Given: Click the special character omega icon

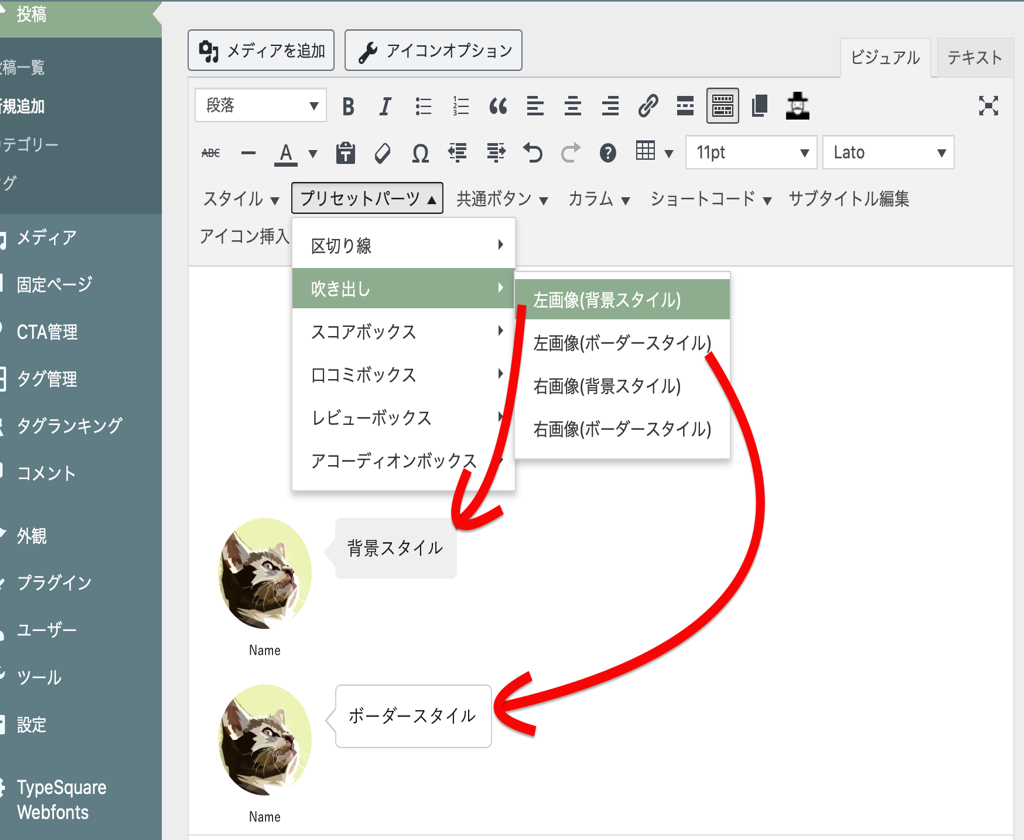Looking at the screenshot, I should [421, 153].
